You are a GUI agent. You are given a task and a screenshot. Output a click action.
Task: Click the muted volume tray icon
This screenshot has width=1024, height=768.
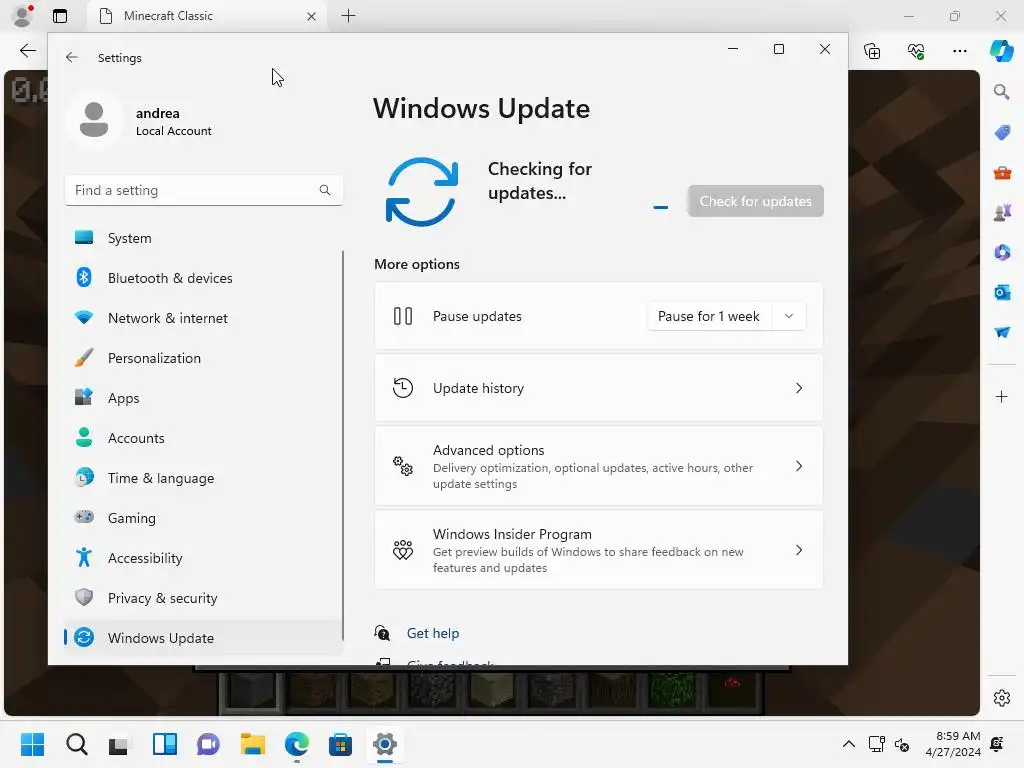pyautogui.click(x=902, y=744)
